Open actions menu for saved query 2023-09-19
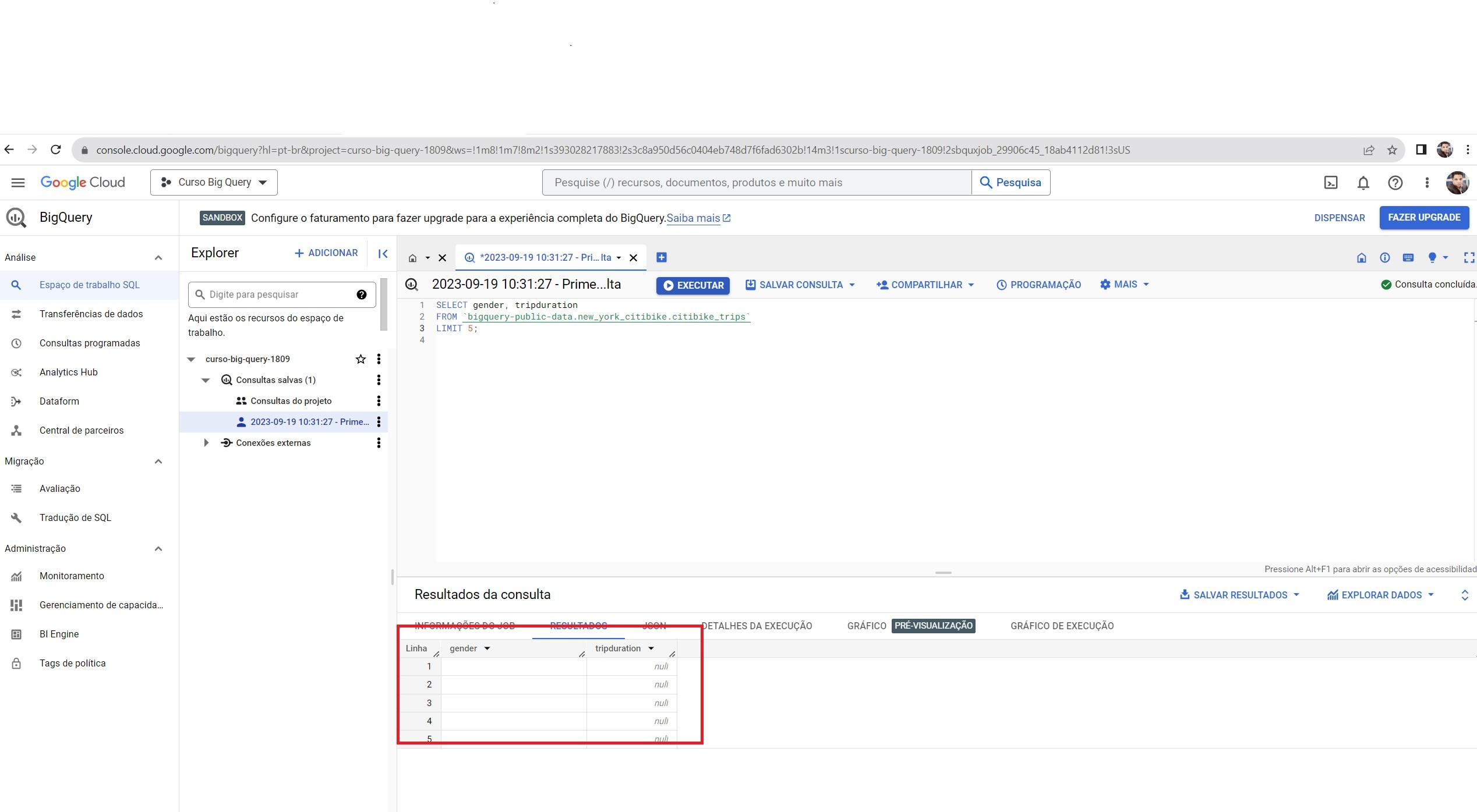Image resolution: width=1477 pixels, height=812 pixels. [x=379, y=422]
